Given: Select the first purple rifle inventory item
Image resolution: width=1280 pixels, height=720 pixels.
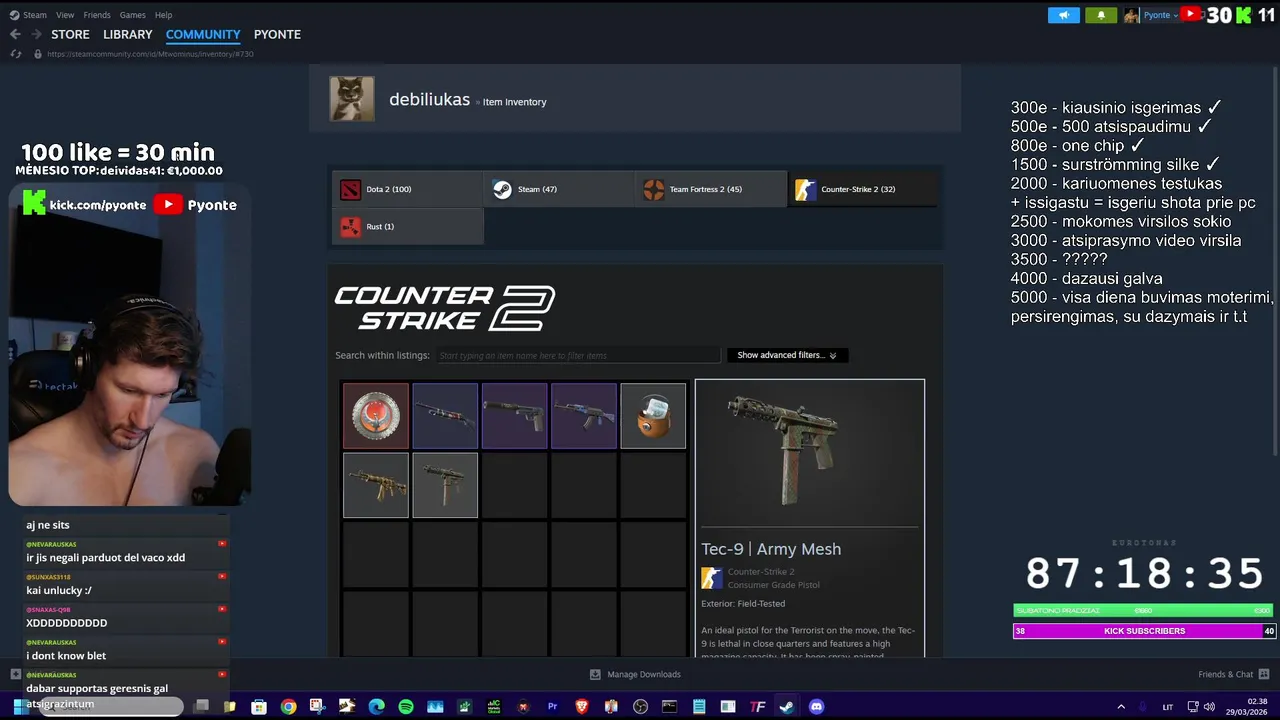Looking at the screenshot, I should point(445,416).
